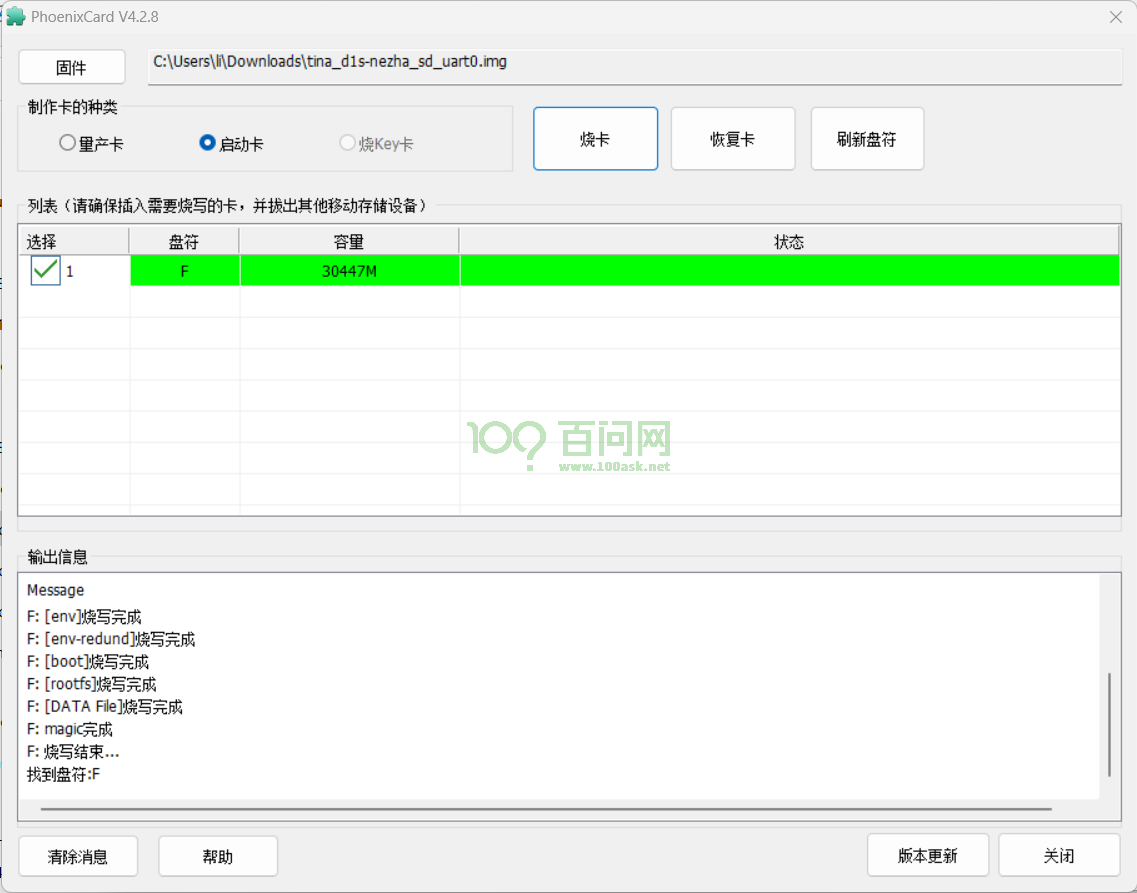Viewport: 1137px width, 893px height.
Task: Click the 盘符 drive letter column header
Action: [184, 241]
